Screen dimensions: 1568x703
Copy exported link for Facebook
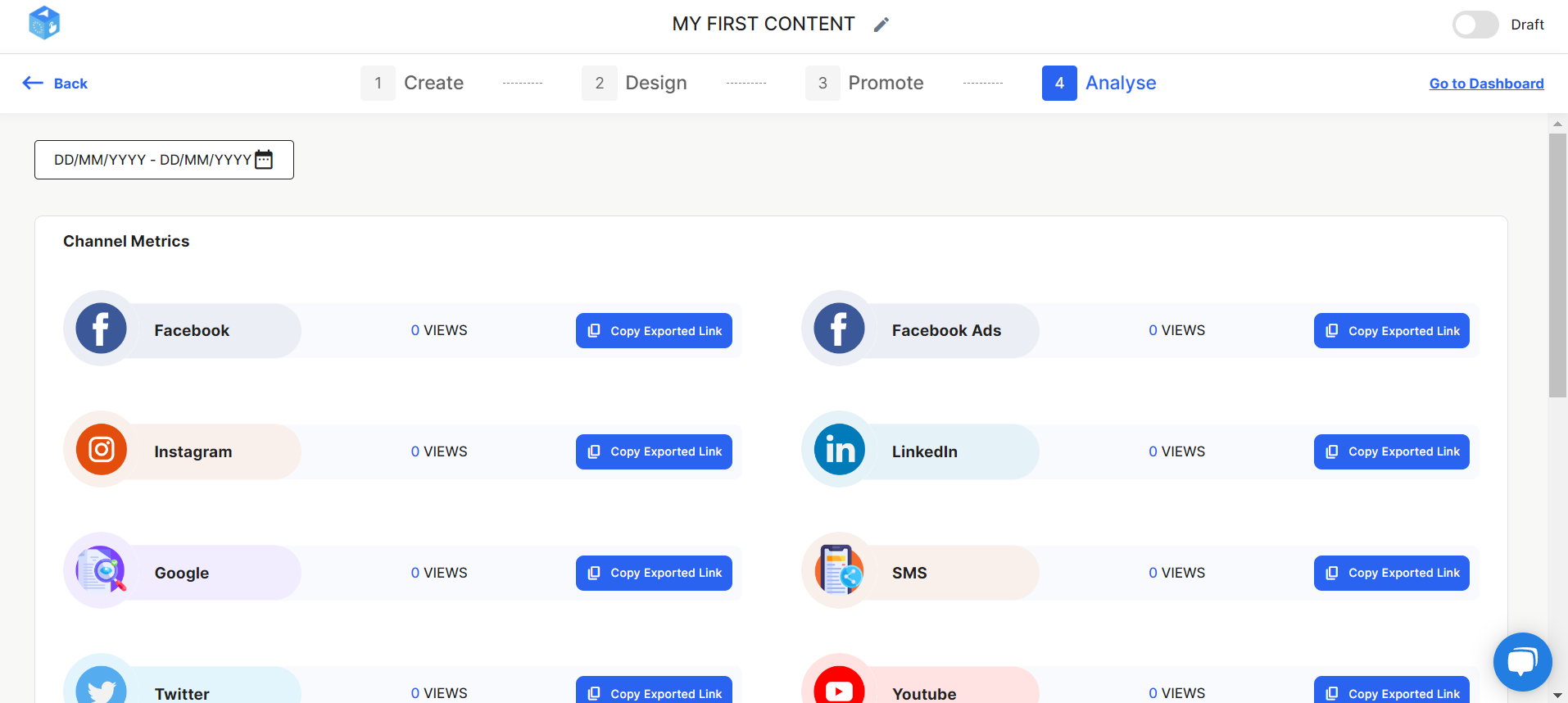654,331
